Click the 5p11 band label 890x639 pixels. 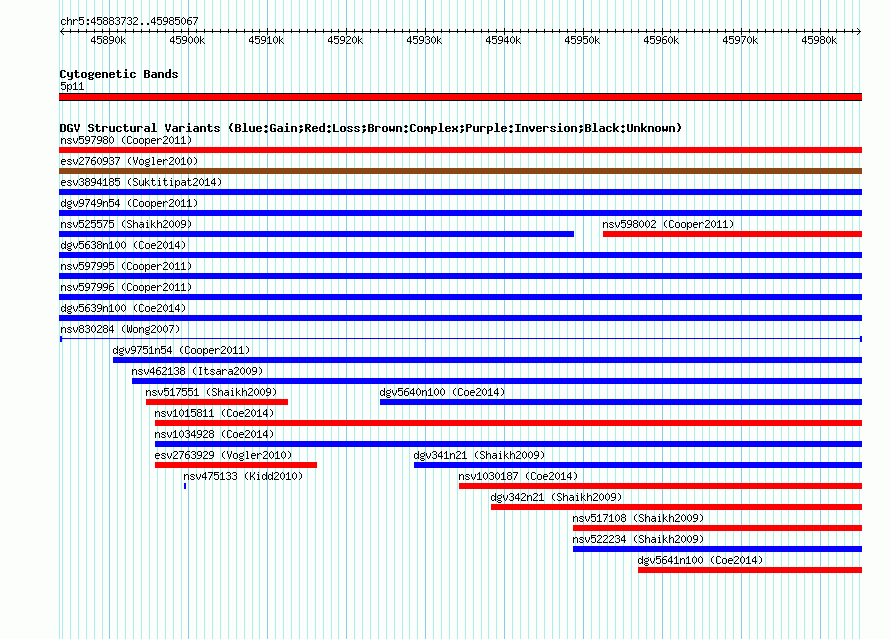pos(72,86)
